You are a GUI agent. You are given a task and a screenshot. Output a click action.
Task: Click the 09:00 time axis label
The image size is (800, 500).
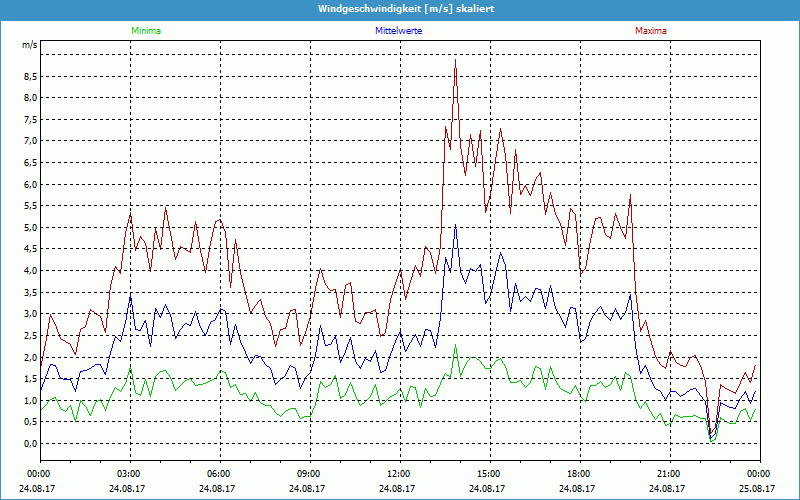pyautogui.click(x=310, y=474)
